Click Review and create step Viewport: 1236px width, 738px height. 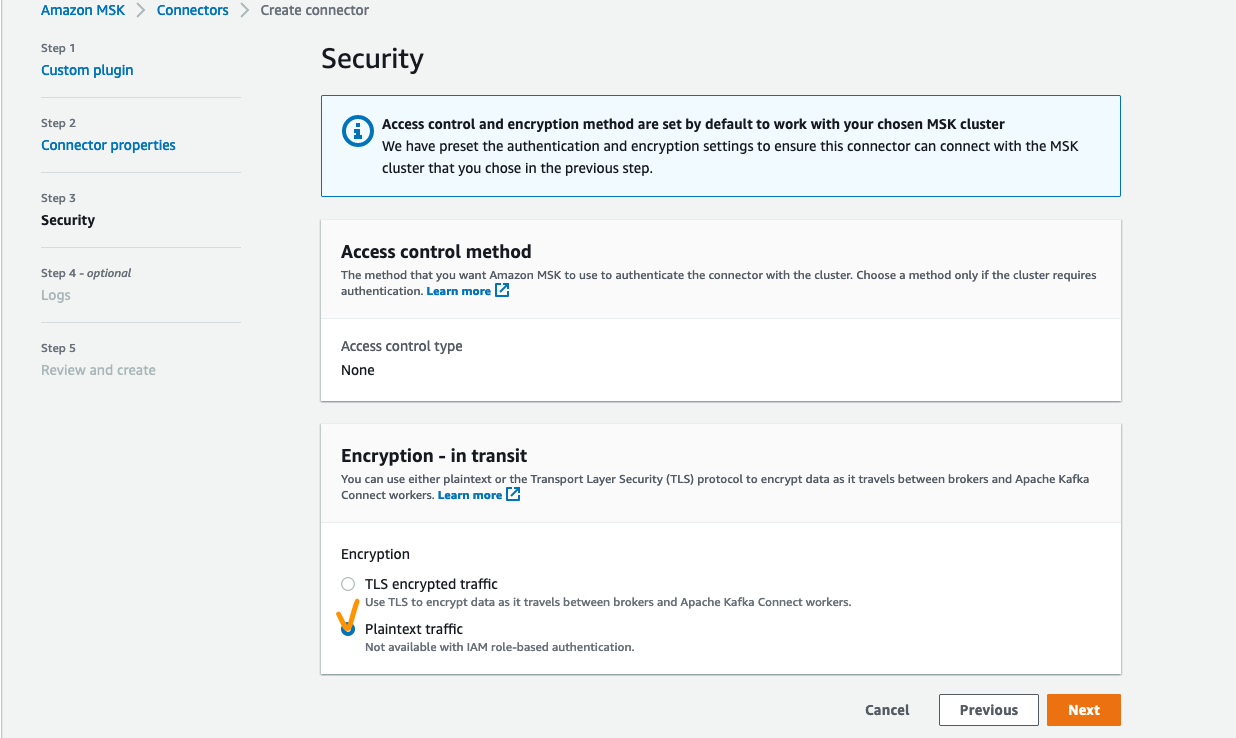pos(98,370)
